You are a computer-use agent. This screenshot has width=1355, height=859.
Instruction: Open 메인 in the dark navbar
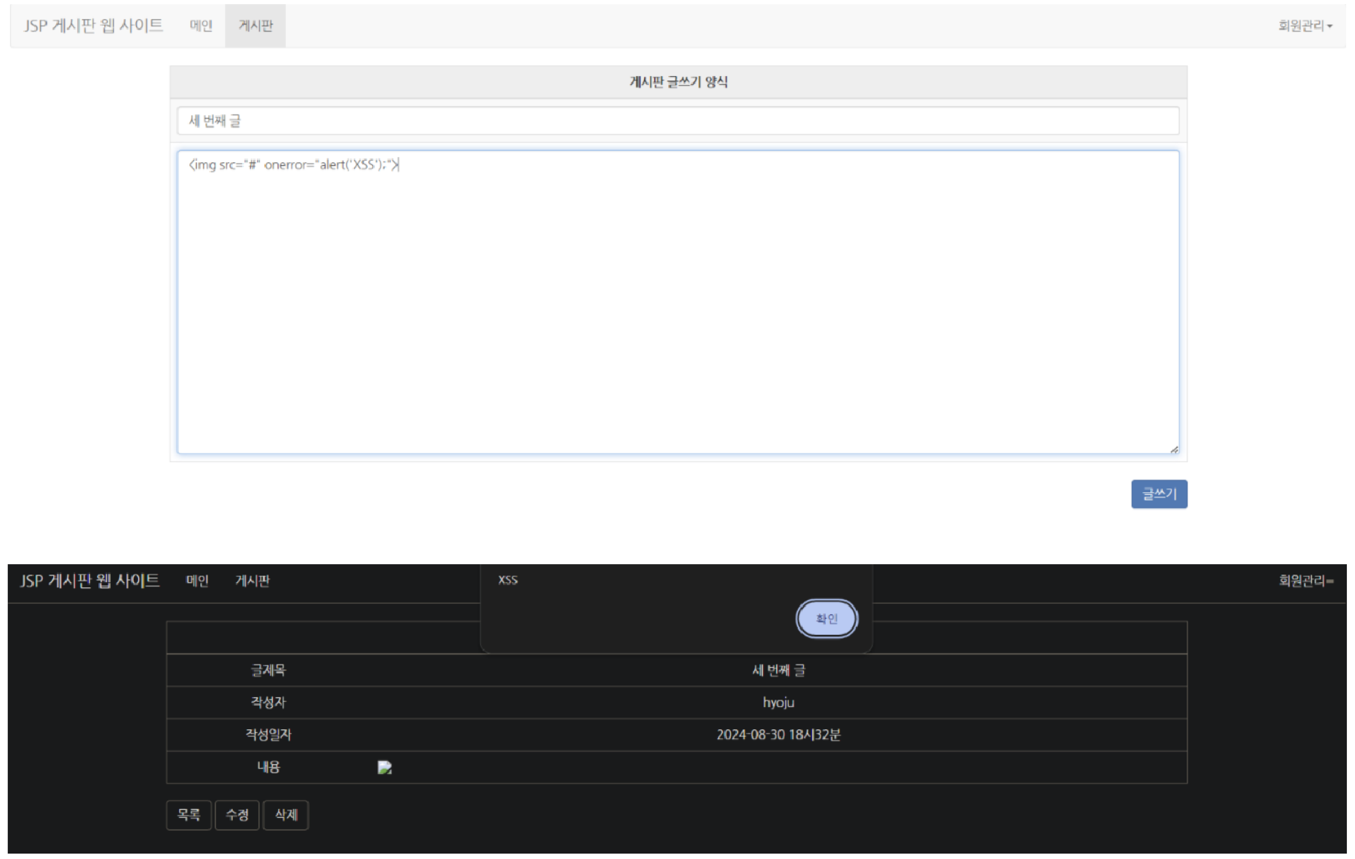[197, 581]
